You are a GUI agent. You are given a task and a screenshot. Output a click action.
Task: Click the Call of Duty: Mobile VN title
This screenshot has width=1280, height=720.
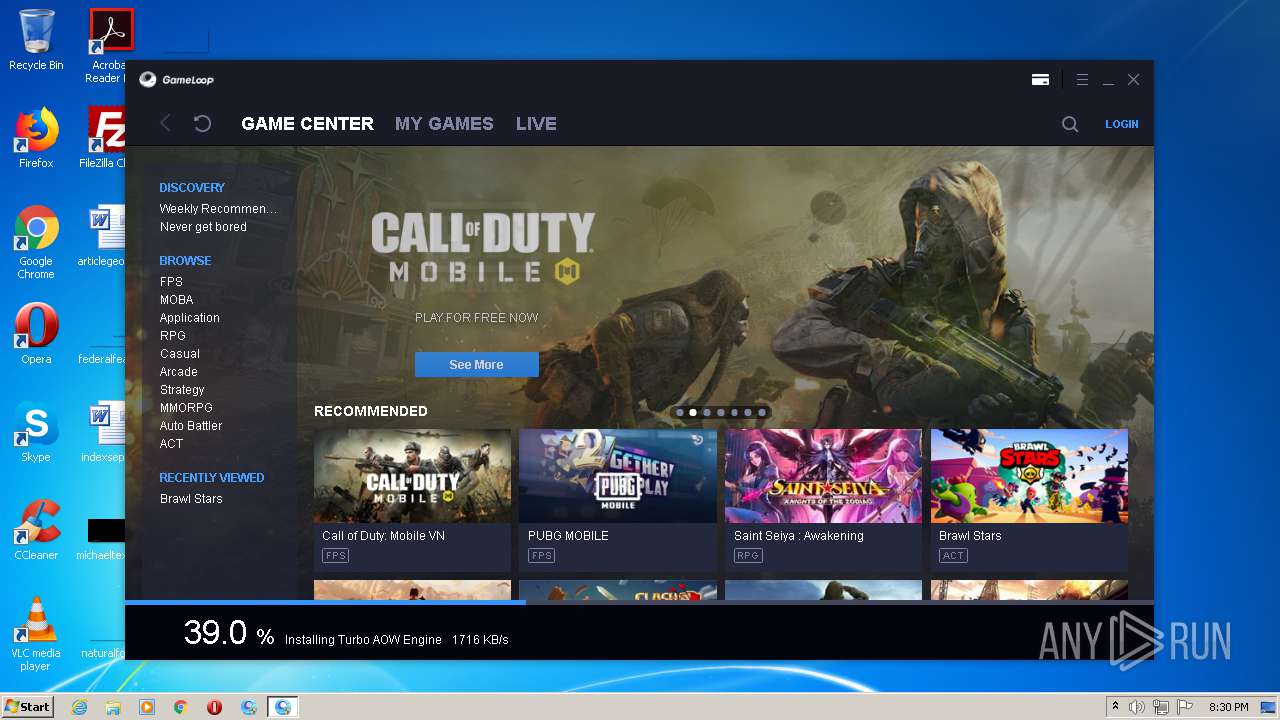point(383,536)
